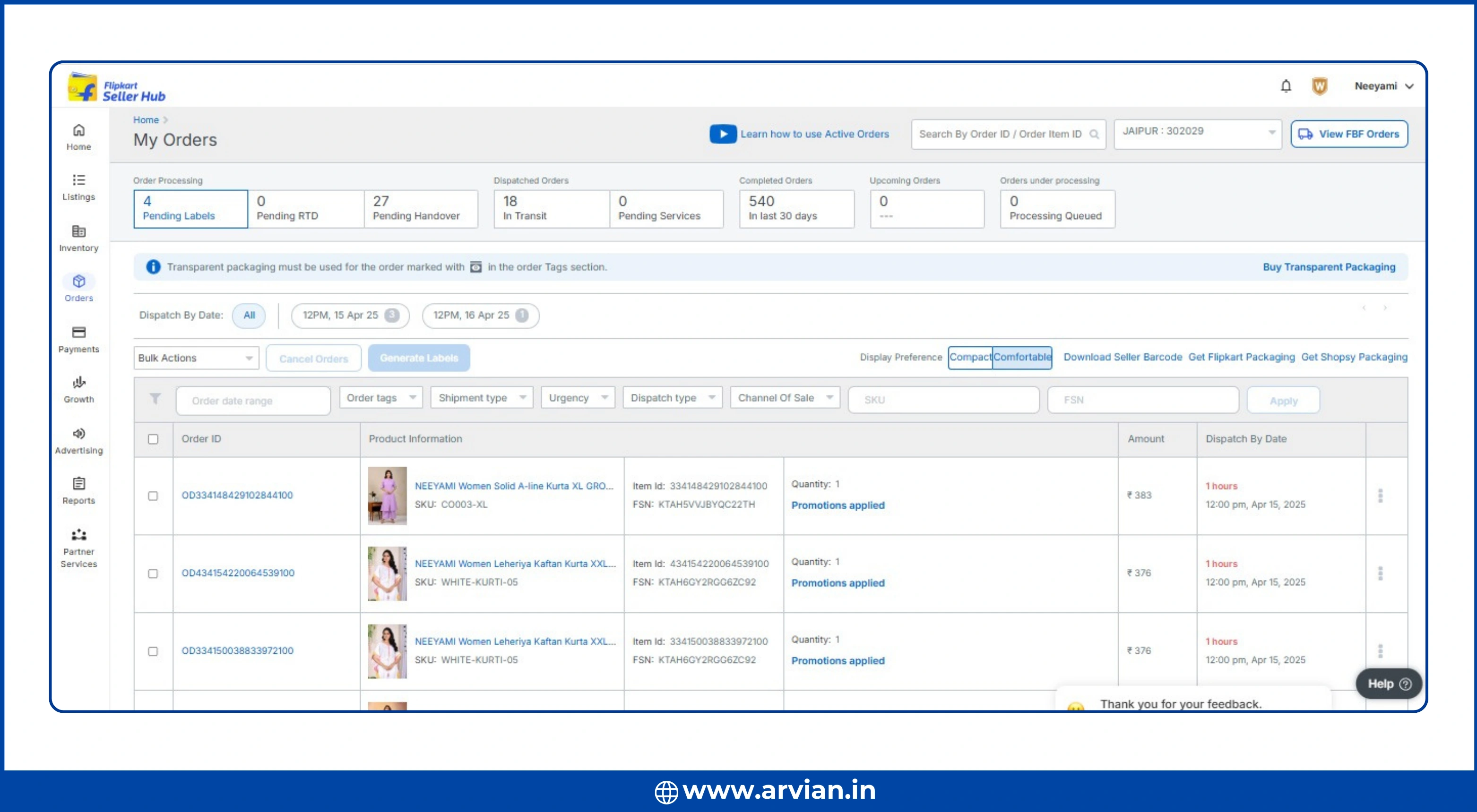The width and height of the screenshot is (1477, 812).
Task: Click the Apply filter button
Action: click(x=1283, y=400)
